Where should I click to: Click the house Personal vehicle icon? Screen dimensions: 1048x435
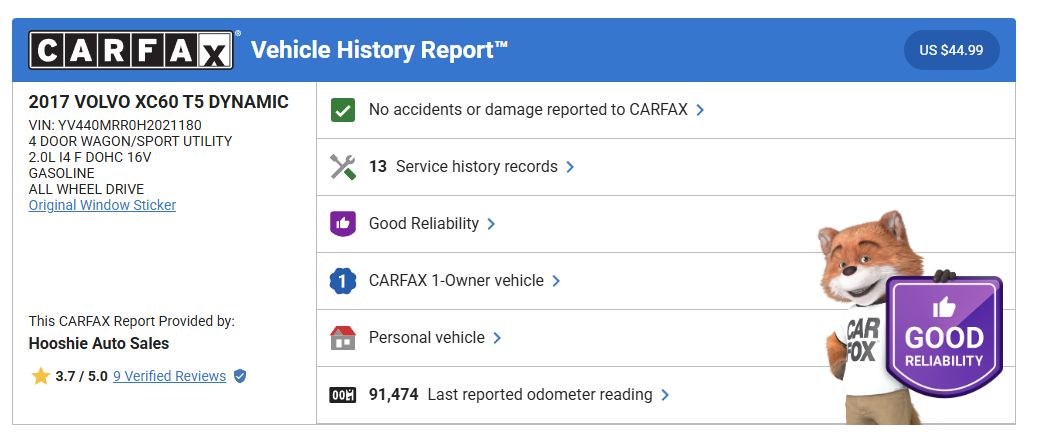(343, 338)
